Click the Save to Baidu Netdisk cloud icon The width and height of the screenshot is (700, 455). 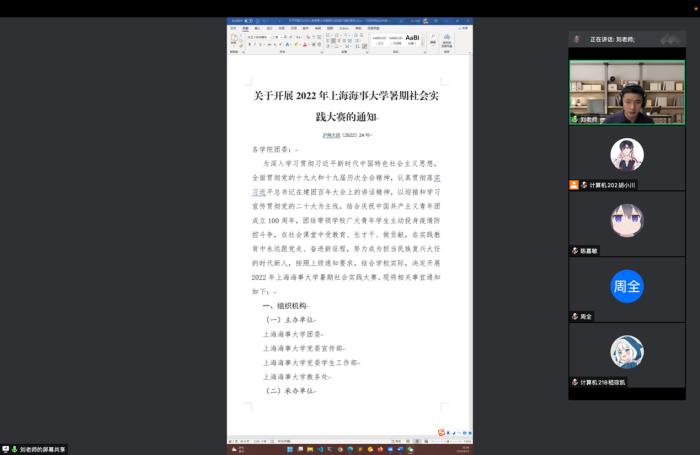click(x=447, y=37)
